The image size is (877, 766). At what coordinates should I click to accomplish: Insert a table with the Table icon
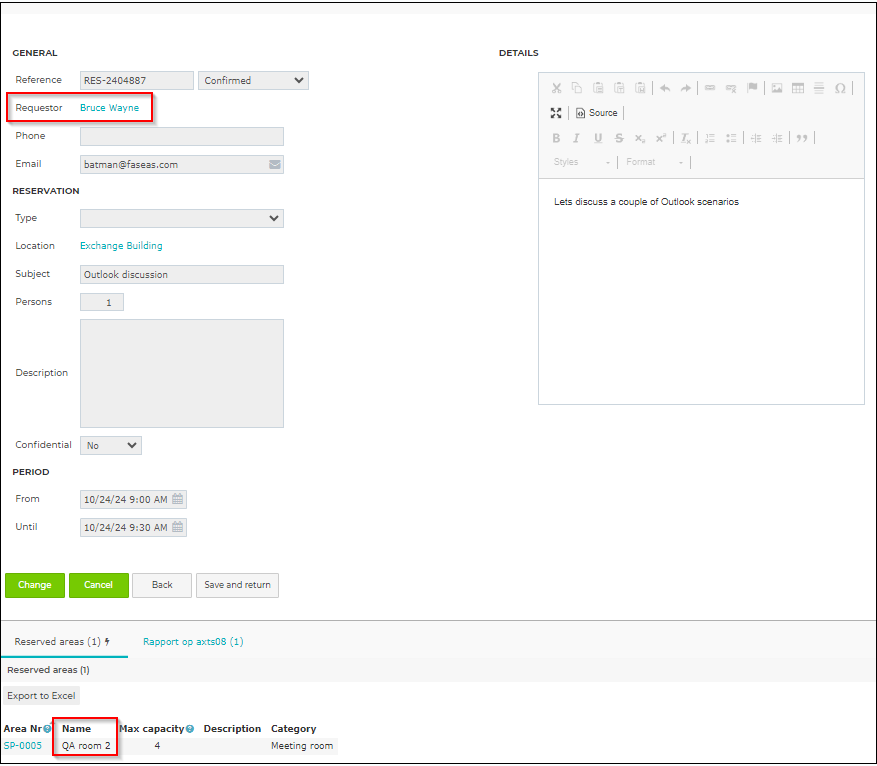coord(798,88)
